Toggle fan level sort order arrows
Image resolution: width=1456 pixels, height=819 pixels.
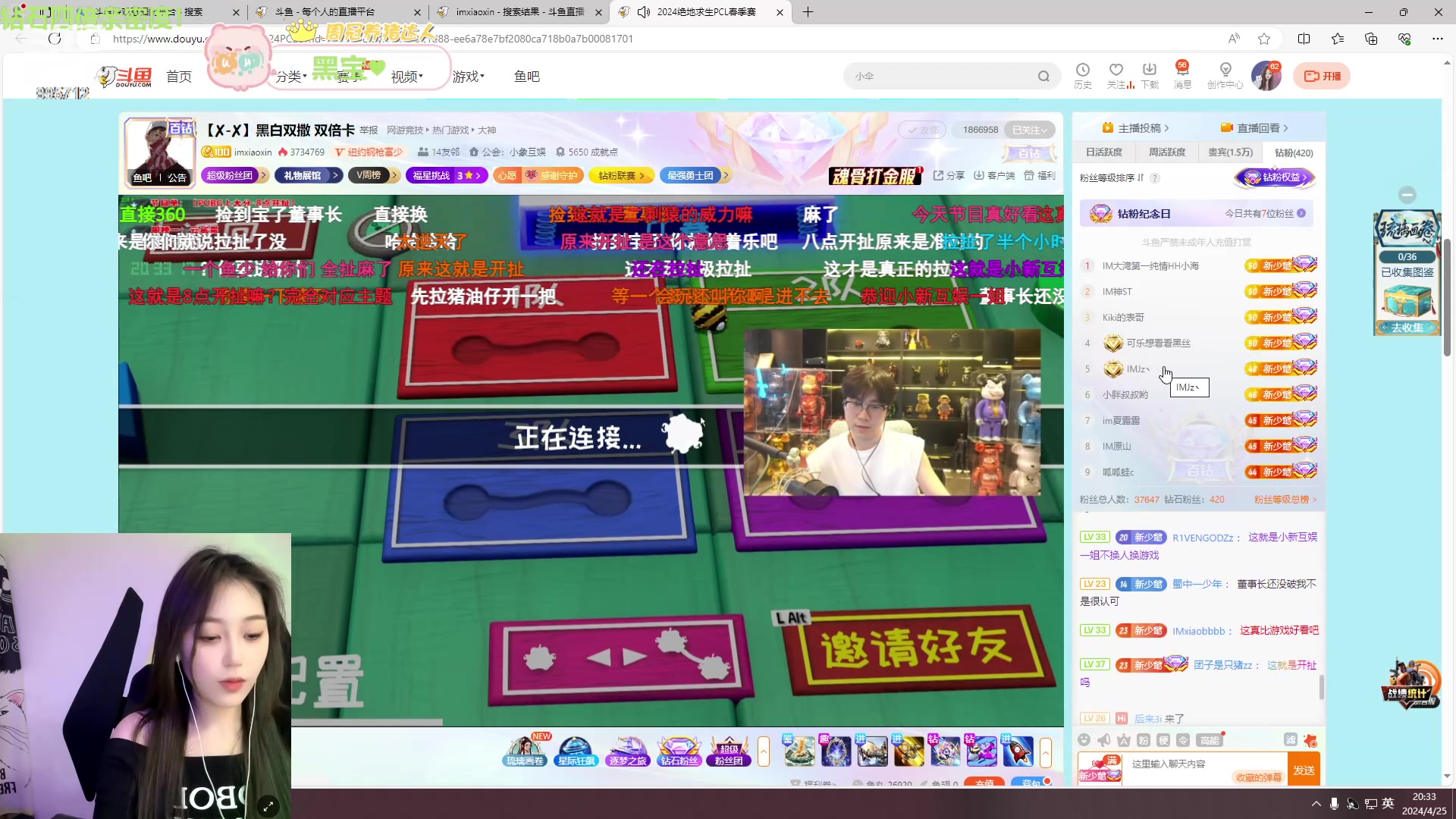coord(1141,178)
